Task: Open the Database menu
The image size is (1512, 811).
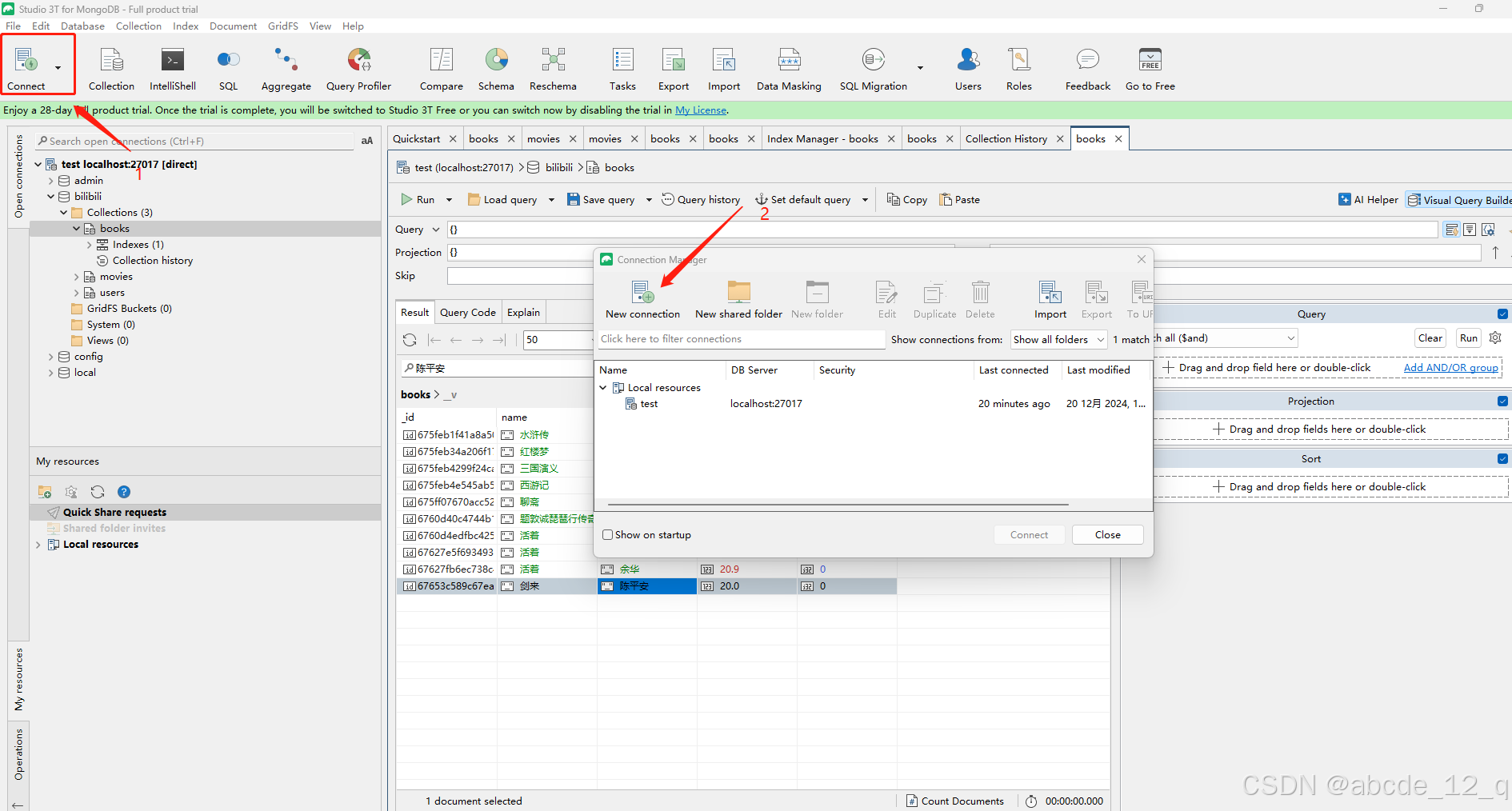Action: (82, 26)
